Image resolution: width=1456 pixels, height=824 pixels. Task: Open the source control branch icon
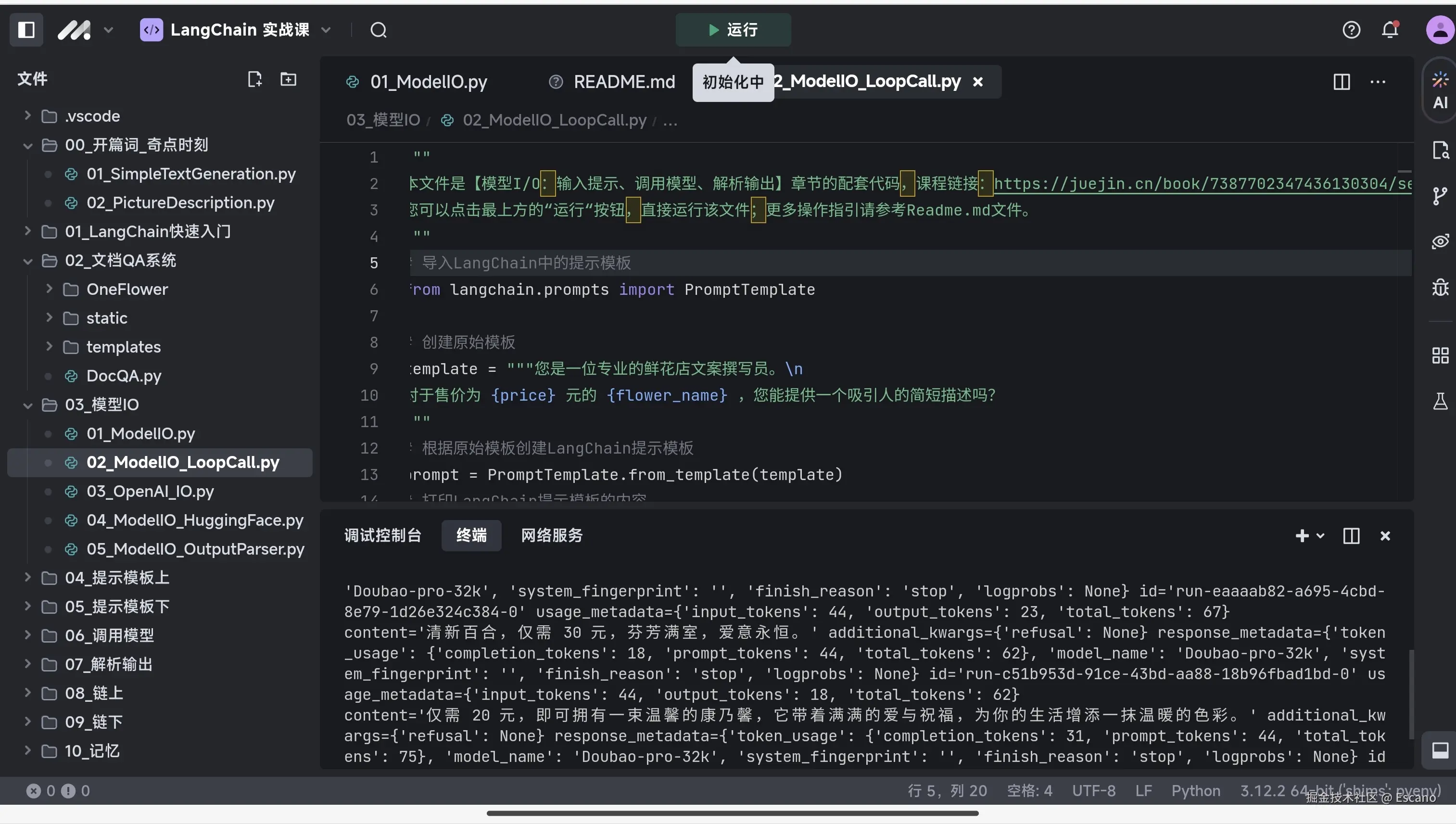pos(1440,196)
